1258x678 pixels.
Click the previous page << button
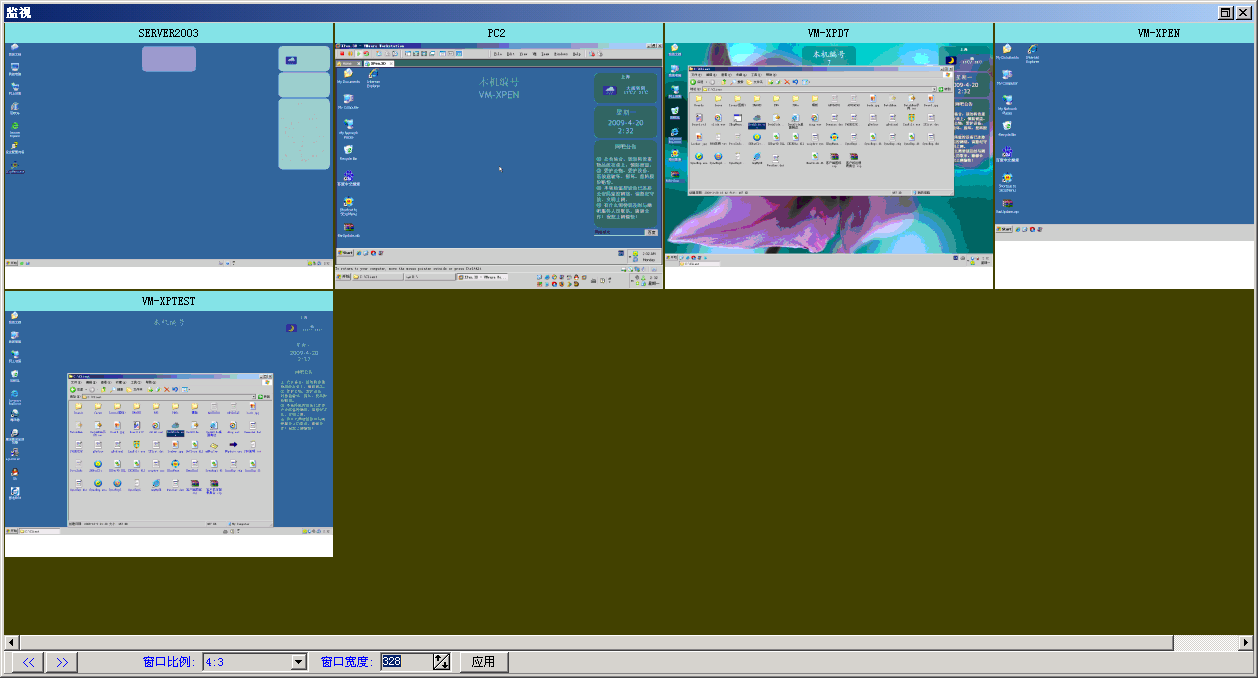28,662
